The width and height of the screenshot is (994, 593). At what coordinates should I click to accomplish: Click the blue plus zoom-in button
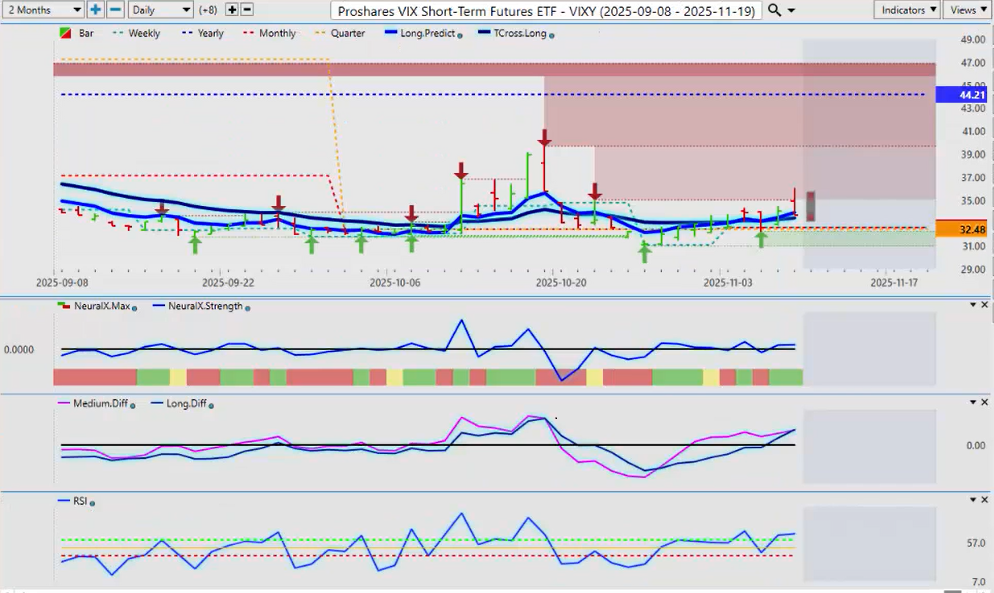pyautogui.click(x=95, y=9)
